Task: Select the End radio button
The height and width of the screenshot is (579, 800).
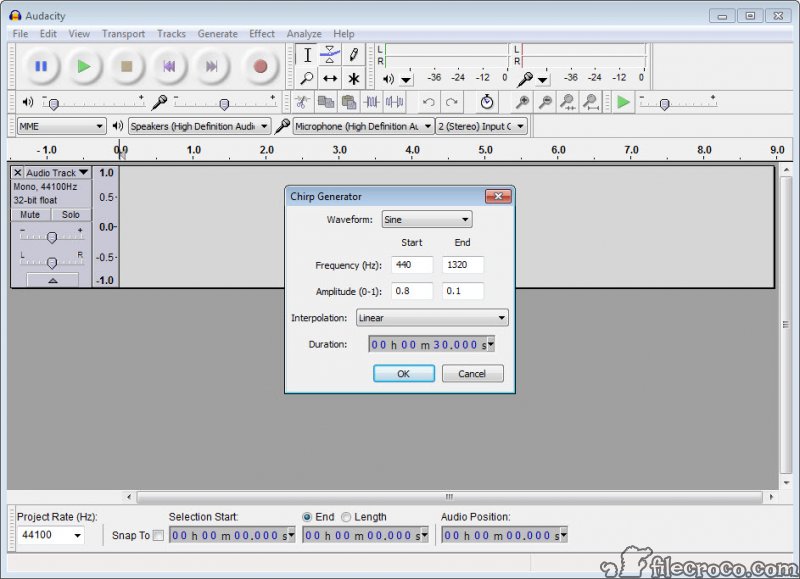Action: tap(307, 517)
